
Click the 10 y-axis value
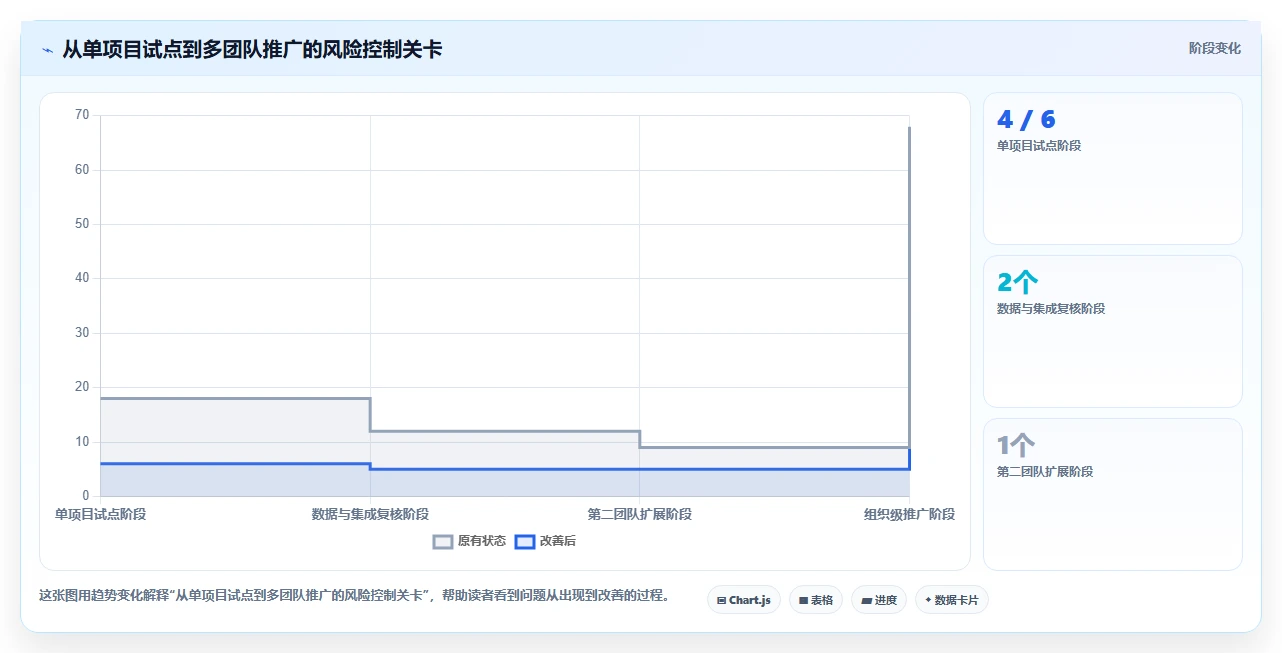82,442
